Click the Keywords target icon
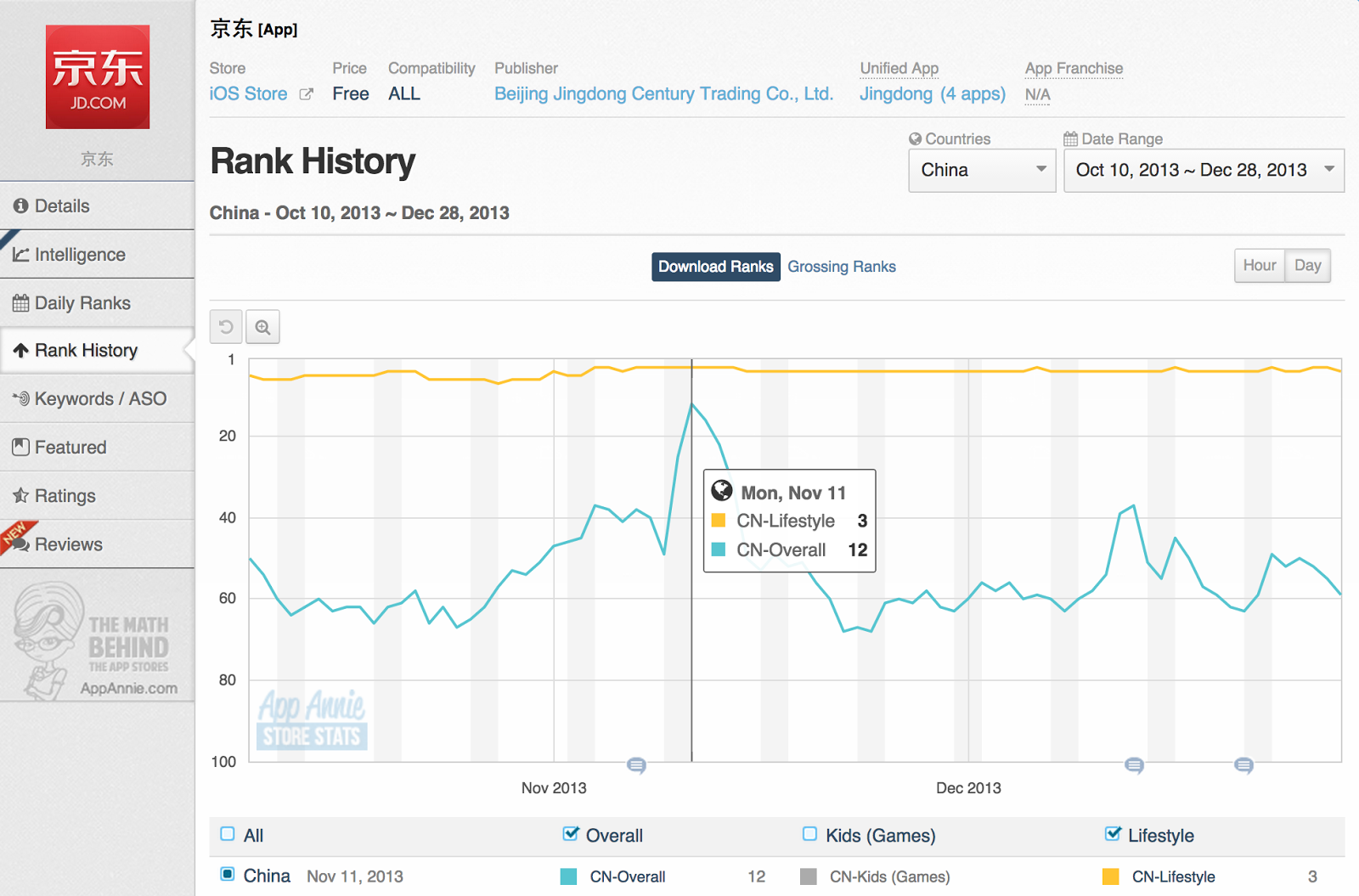 click(x=20, y=398)
